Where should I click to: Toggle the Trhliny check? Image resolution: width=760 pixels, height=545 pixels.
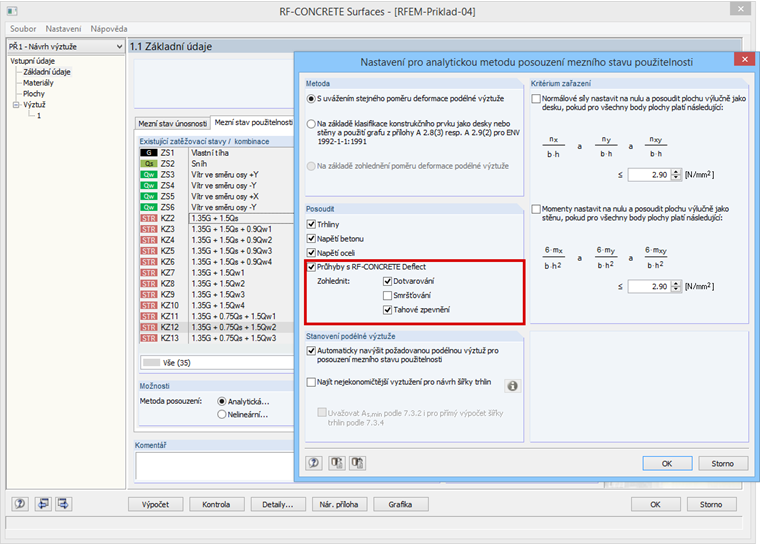pos(312,224)
